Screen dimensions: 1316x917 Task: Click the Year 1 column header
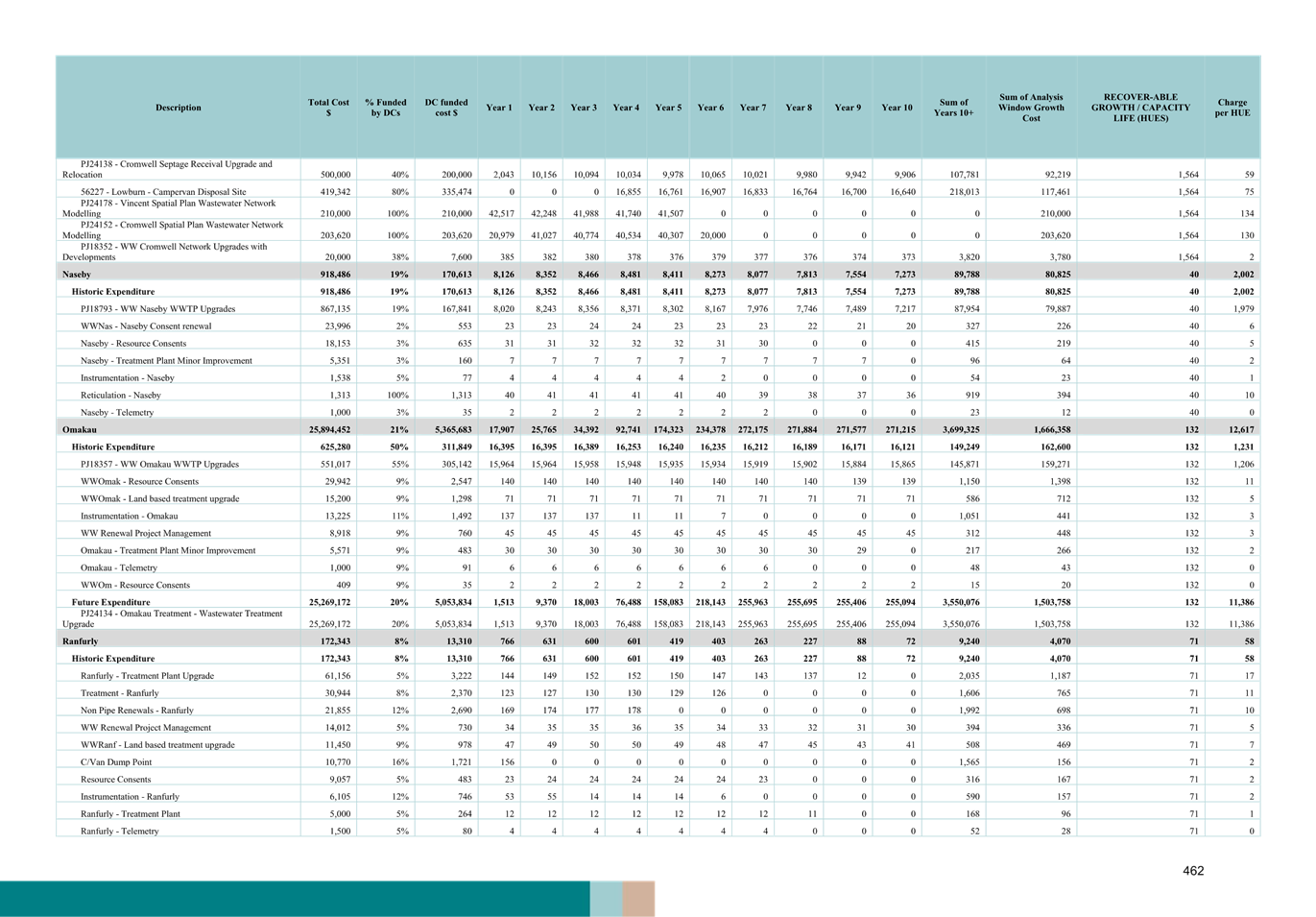point(499,108)
